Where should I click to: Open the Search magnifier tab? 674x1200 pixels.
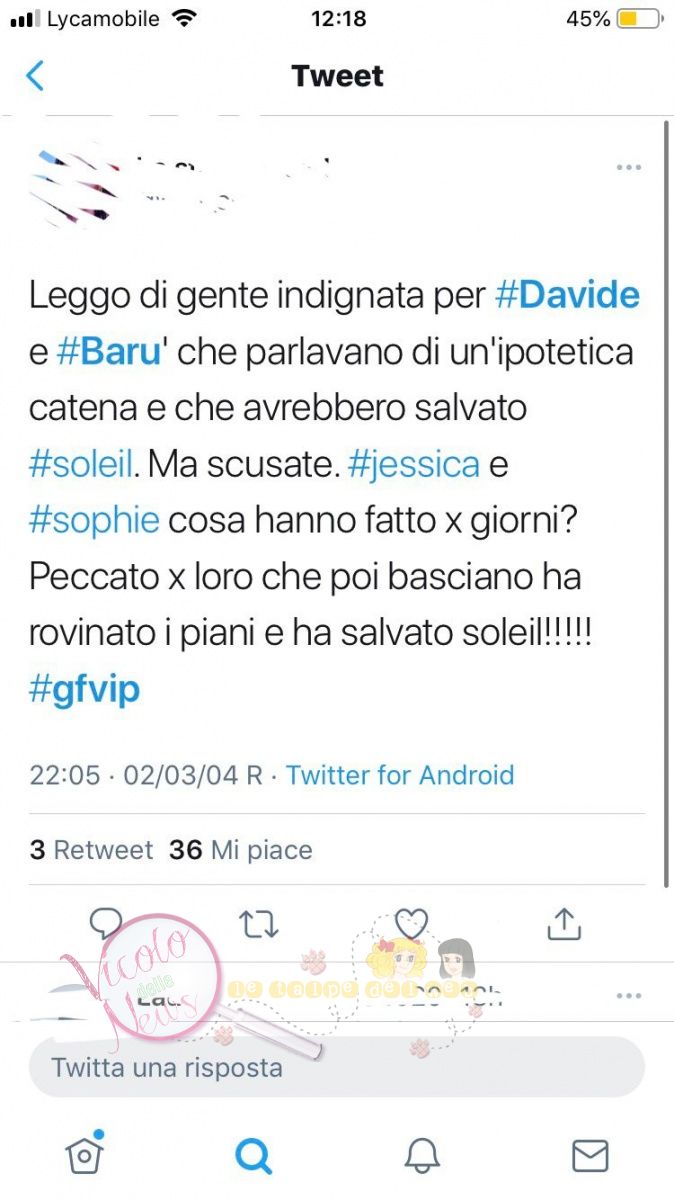coord(253,1155)
